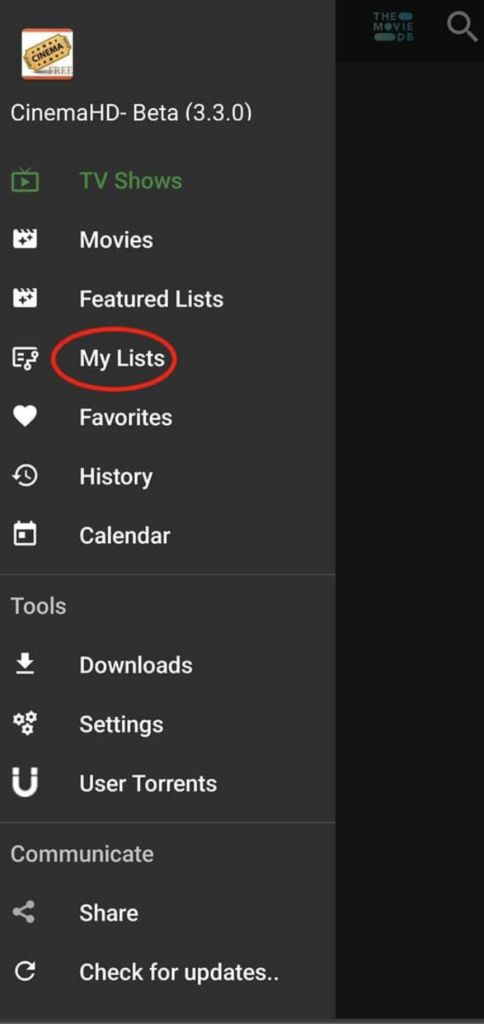484x1024 pixels.
Task: Tap the TV Shows television icon
Action: point(25,180)
